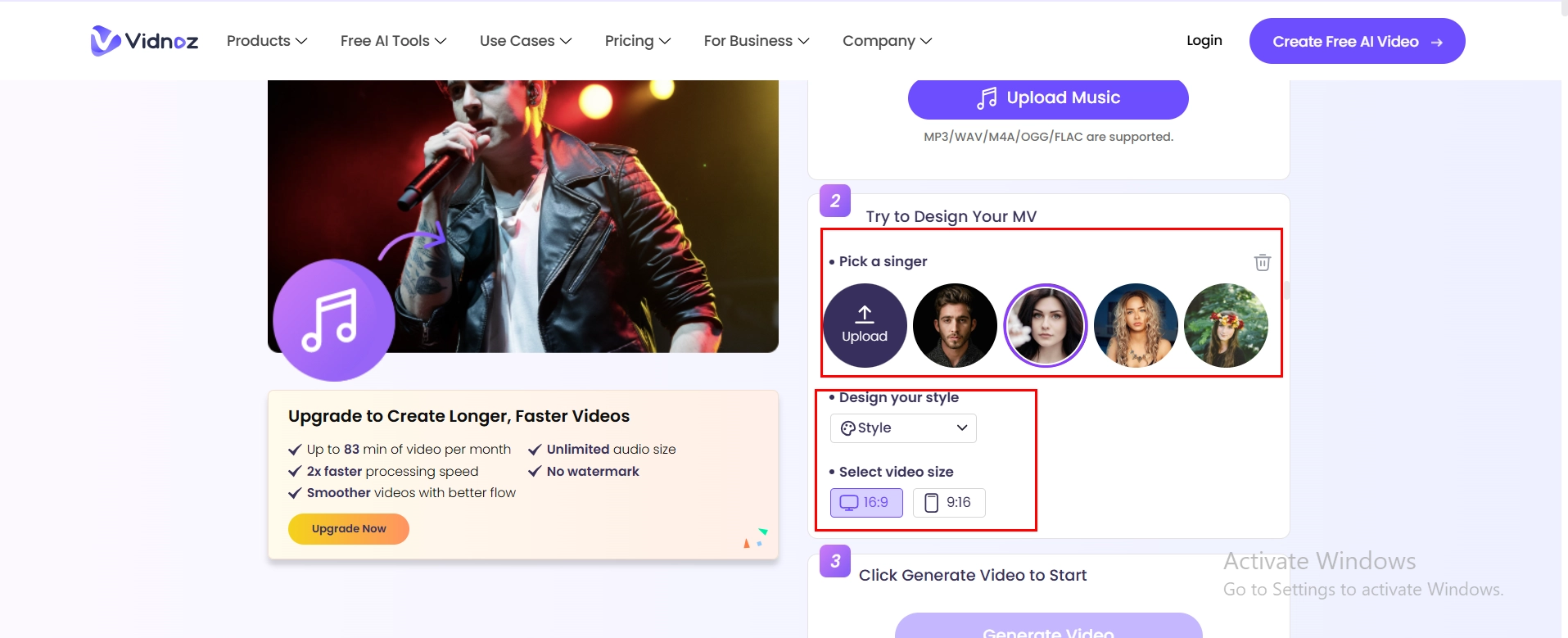Click the Upload singer circle

[x=865, y=325]
